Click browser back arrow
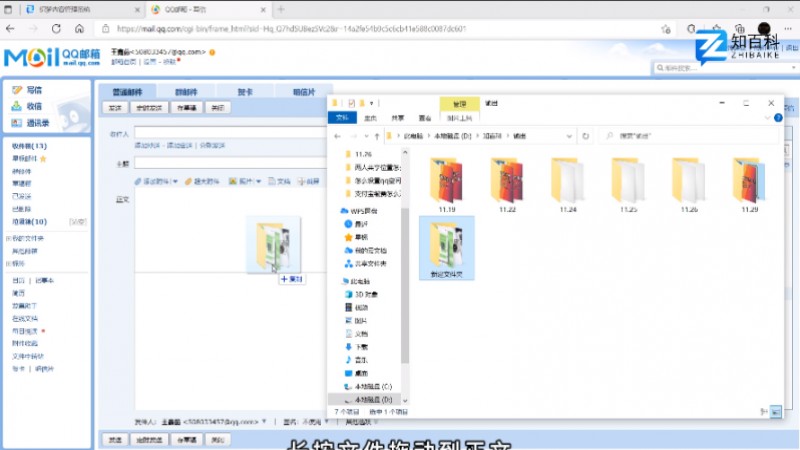The height and width of the screenshot is (450, 800). pos(10,29)
